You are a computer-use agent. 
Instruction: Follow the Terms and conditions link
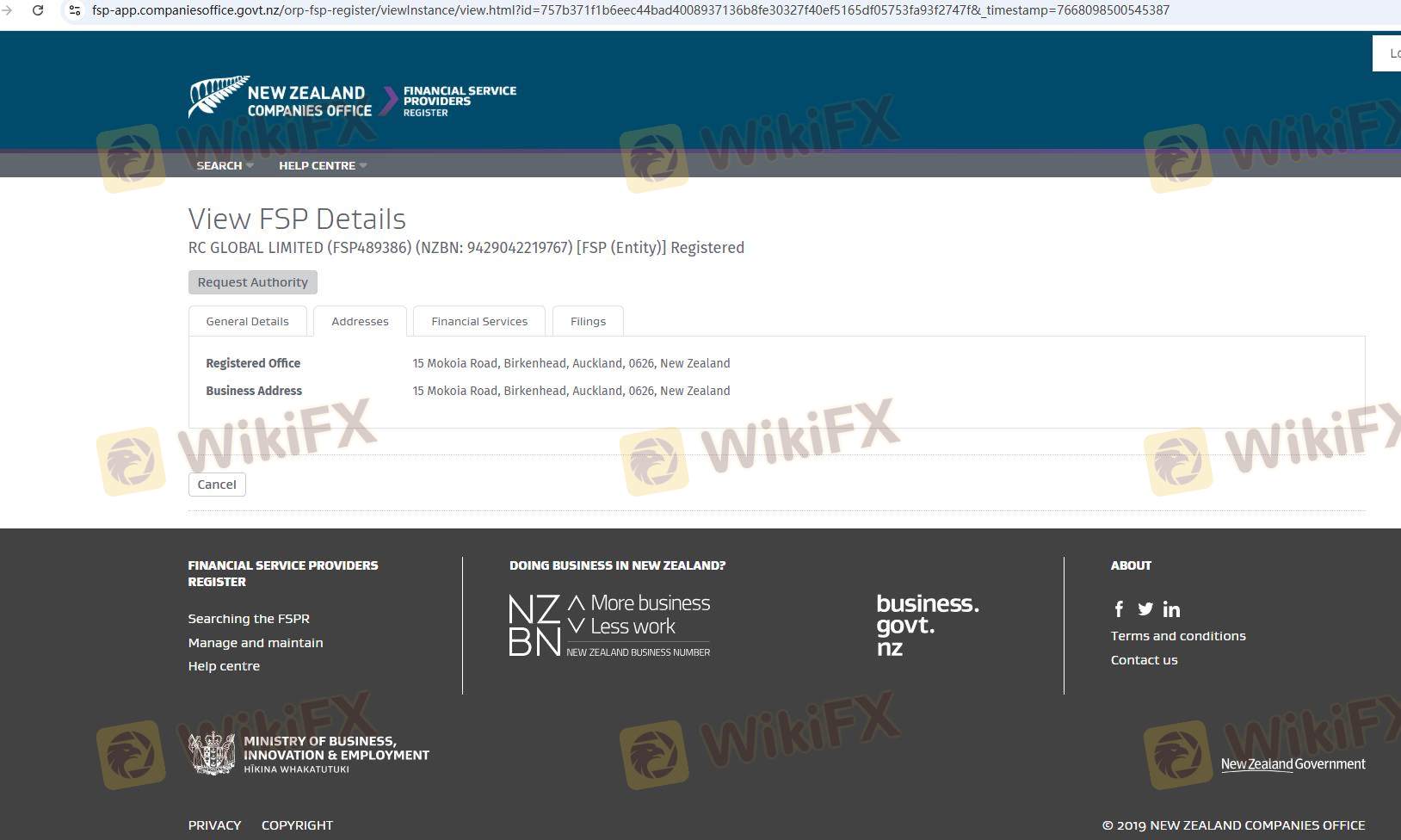point(1178,636)
